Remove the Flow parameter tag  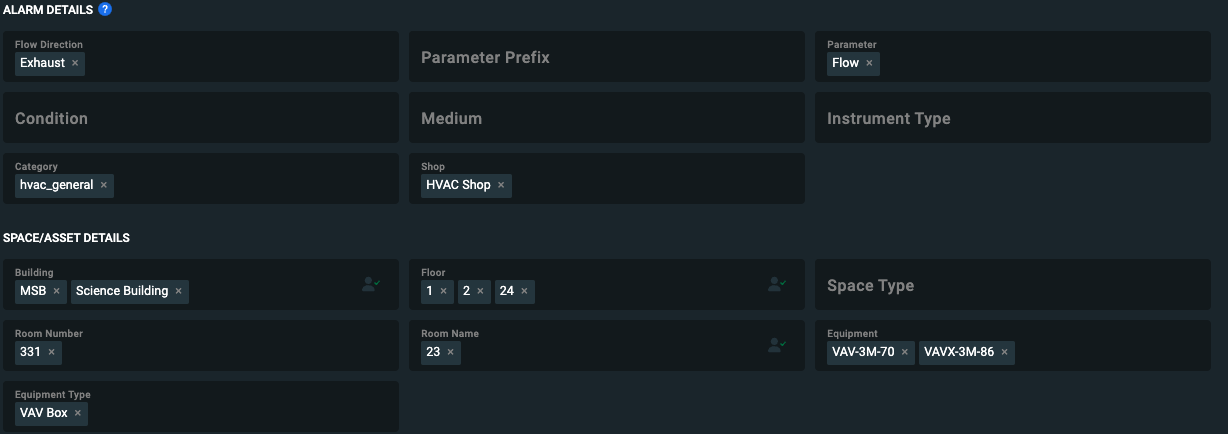(869, 63)
